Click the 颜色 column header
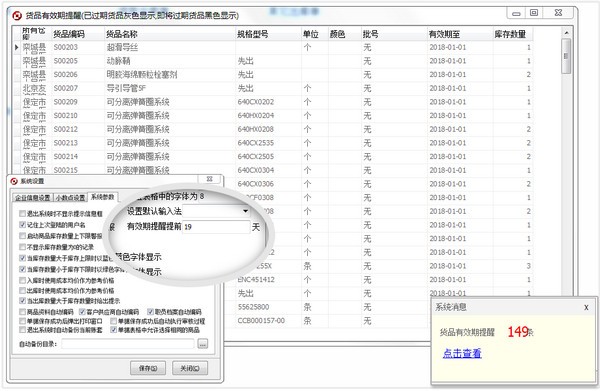This screenshot has width=600, height=391. [344, 34]
